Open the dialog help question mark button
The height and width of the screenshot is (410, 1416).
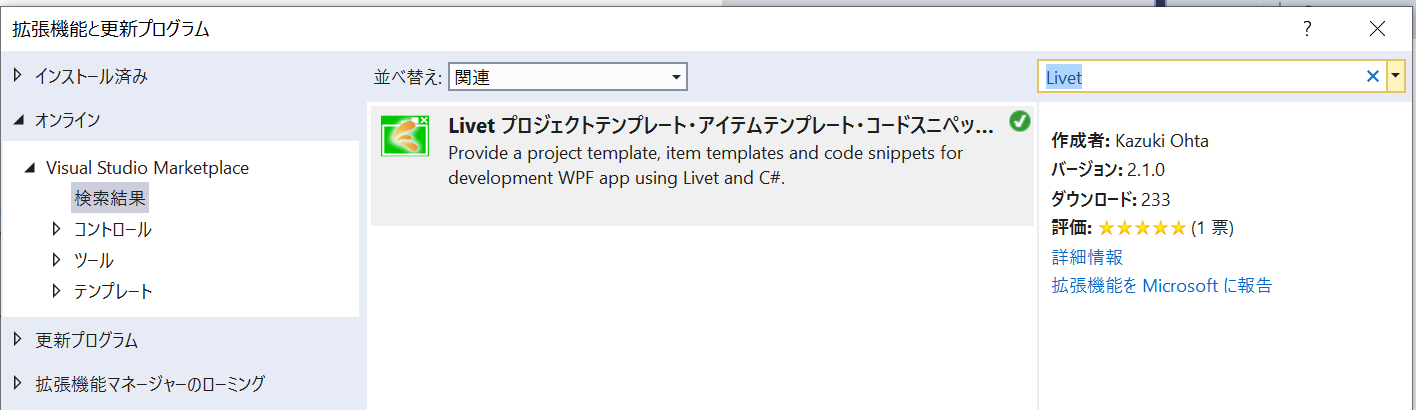click(1306, 29)
